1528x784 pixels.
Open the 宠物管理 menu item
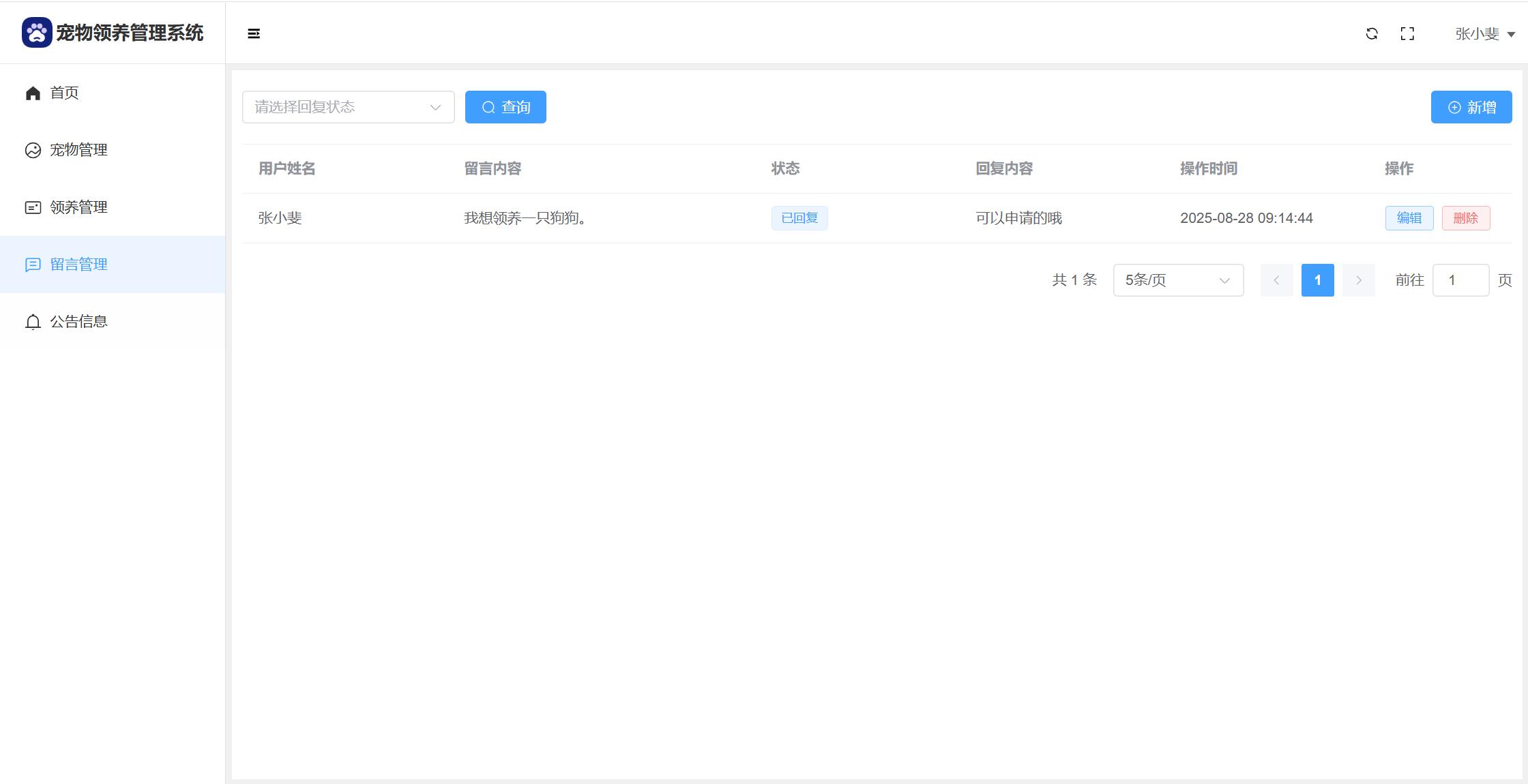pyautogui.click(x=79, y=150)
